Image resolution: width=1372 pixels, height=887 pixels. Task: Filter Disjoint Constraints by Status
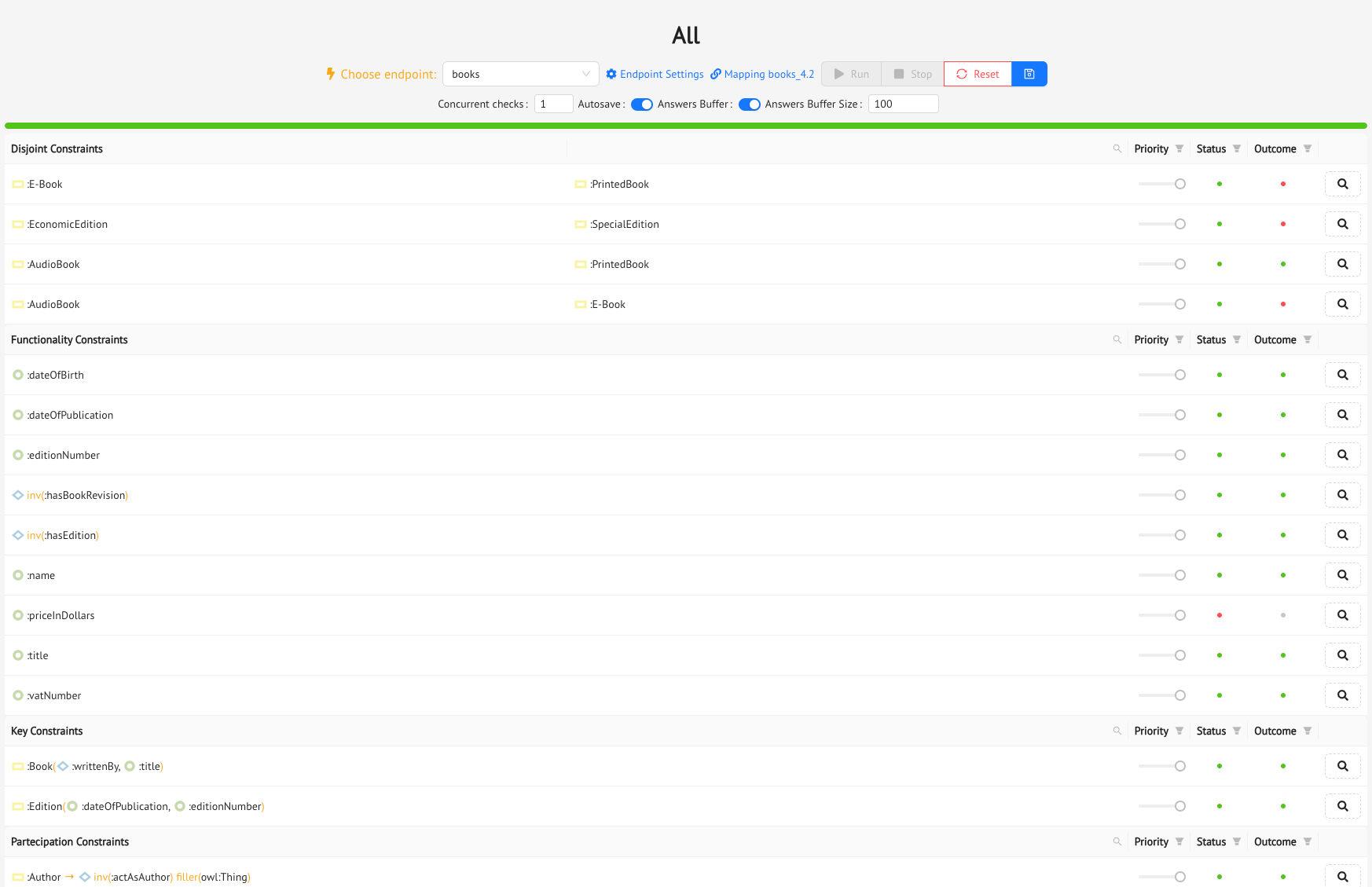click(1236, 148)
